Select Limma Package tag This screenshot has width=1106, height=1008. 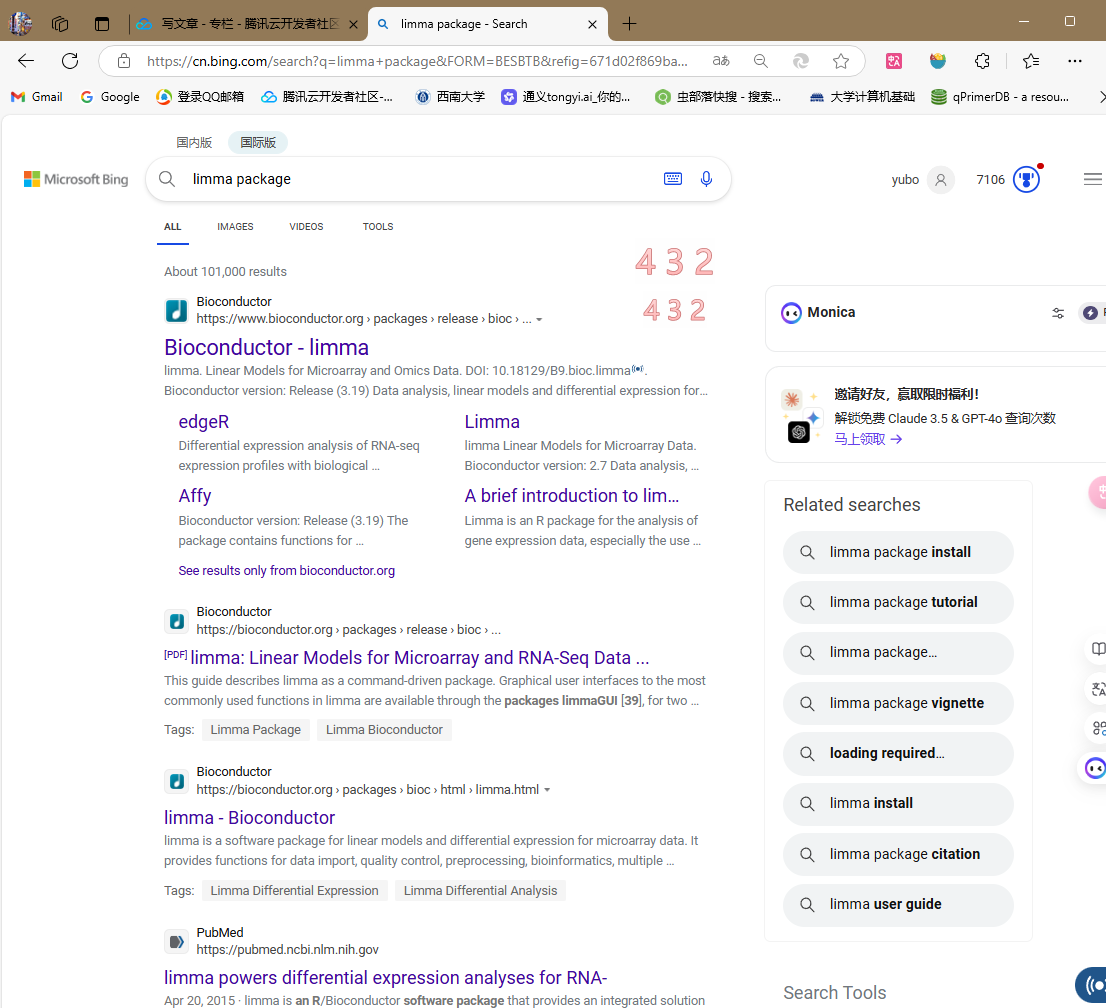point(255,730)
